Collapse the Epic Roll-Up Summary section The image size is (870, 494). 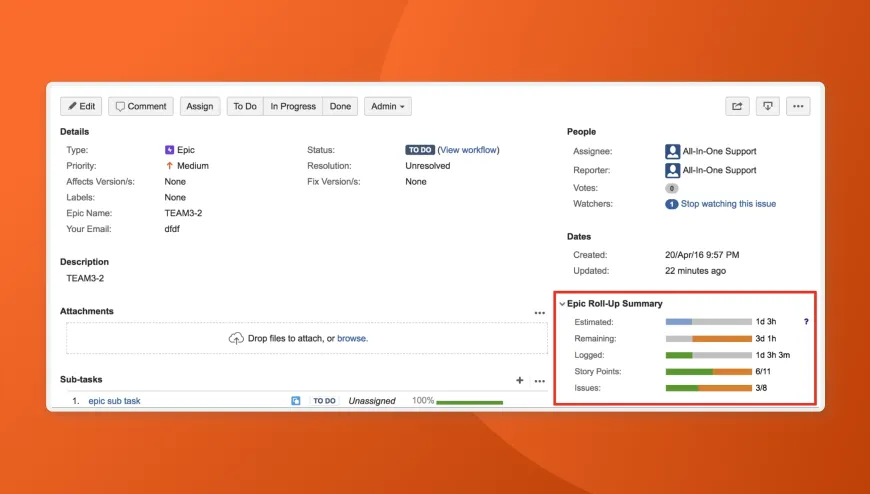562,304
